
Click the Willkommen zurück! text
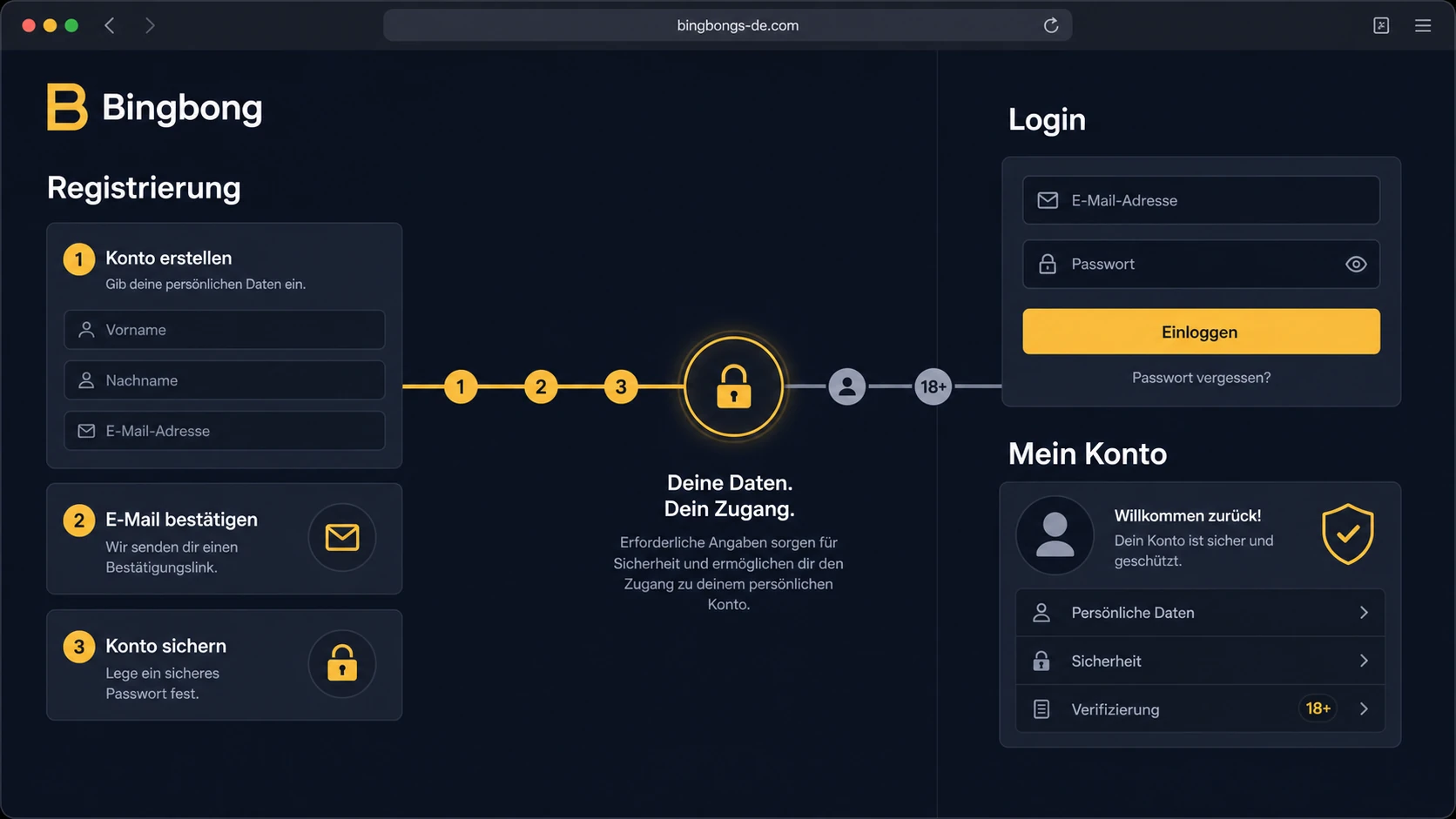1188,515
